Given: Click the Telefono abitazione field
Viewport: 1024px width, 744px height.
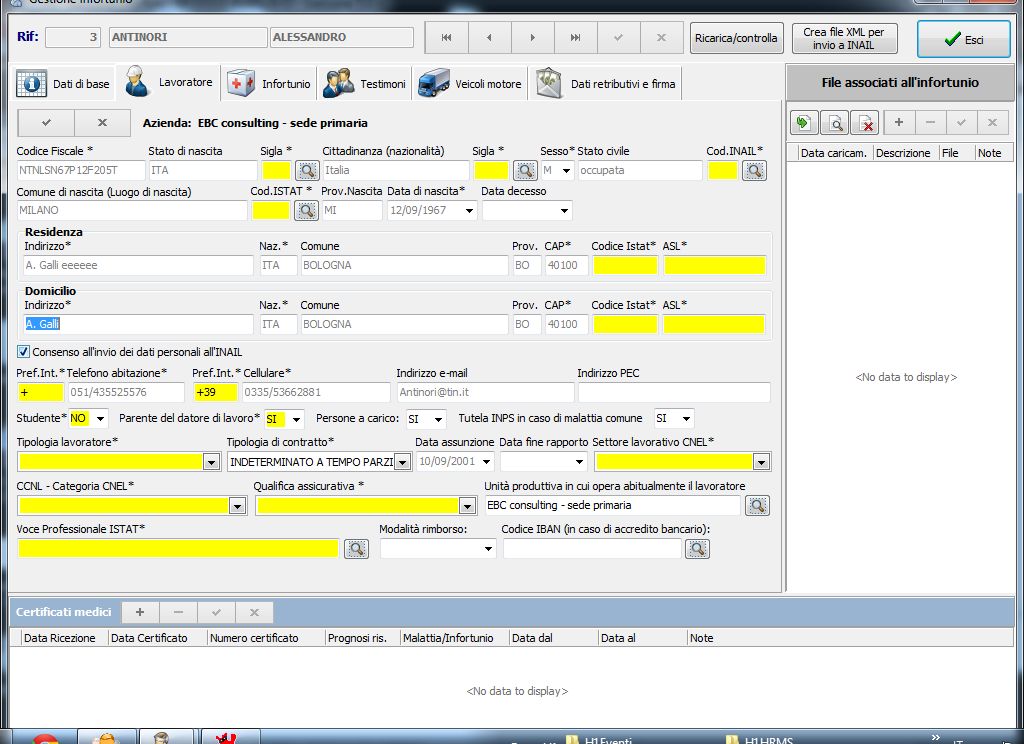Looking at the screenshot, I should click(x=127, y=392).
